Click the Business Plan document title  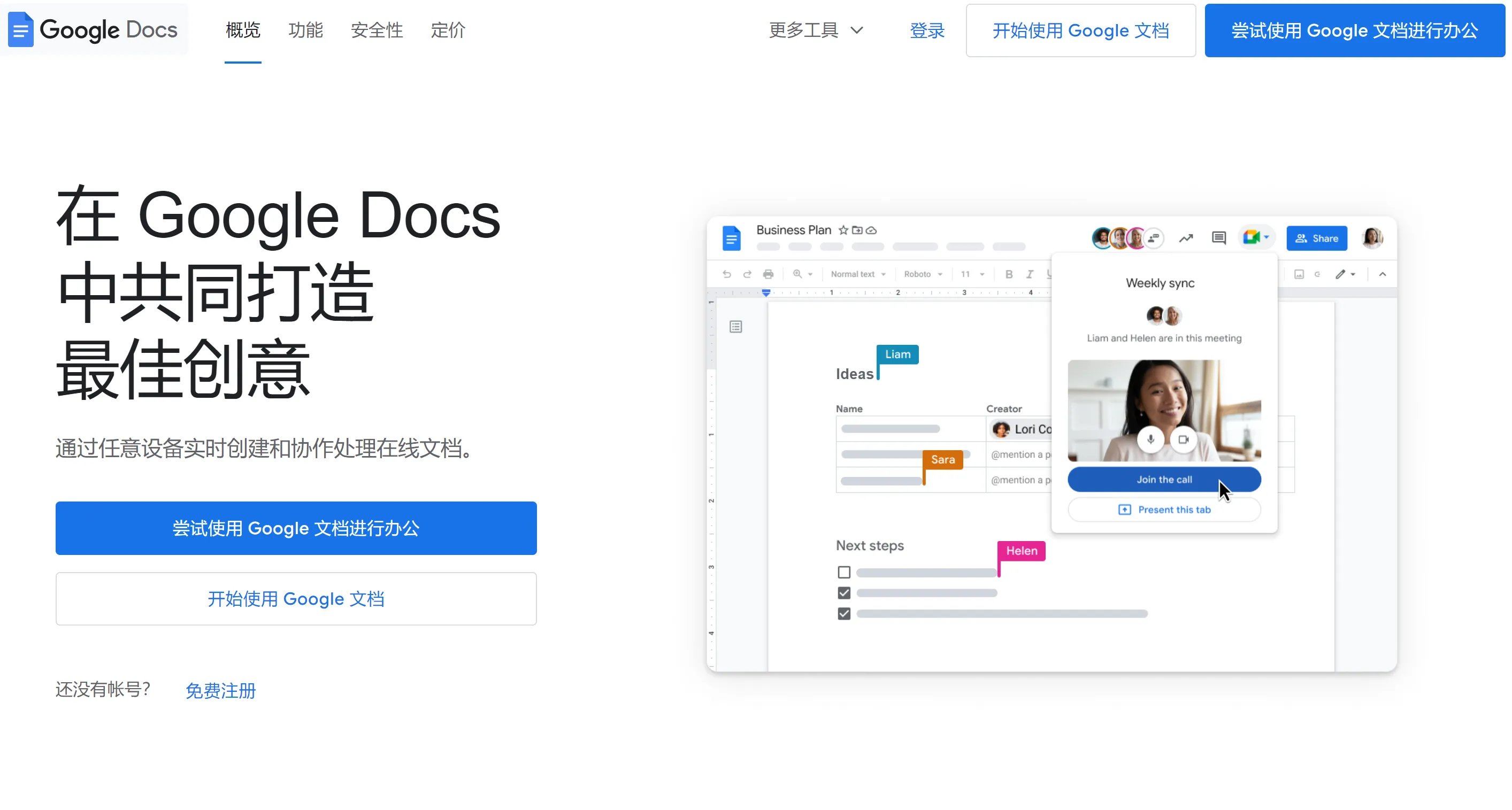[x=794, y=230]
